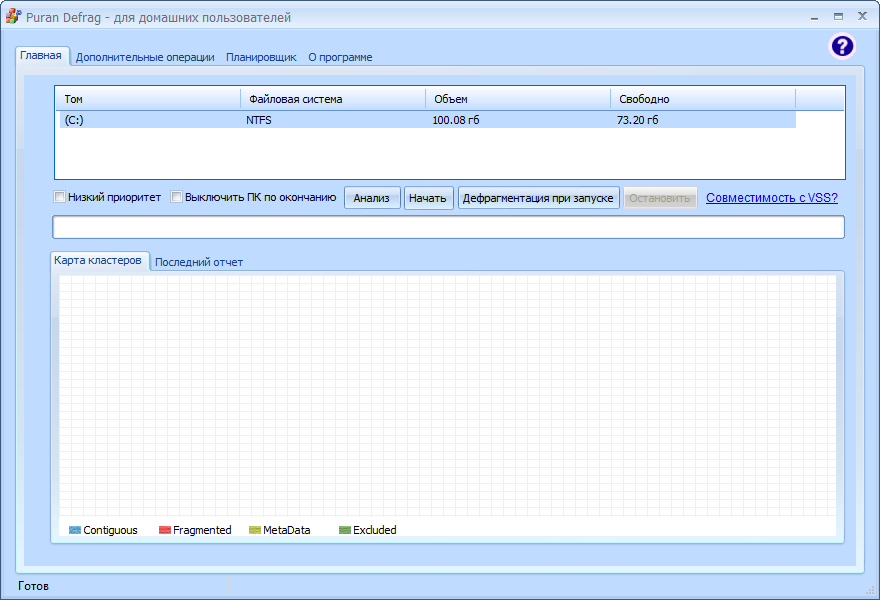Minimize the Puran Defrag window
The image size is (880, 600).
(x=814, y=17)
